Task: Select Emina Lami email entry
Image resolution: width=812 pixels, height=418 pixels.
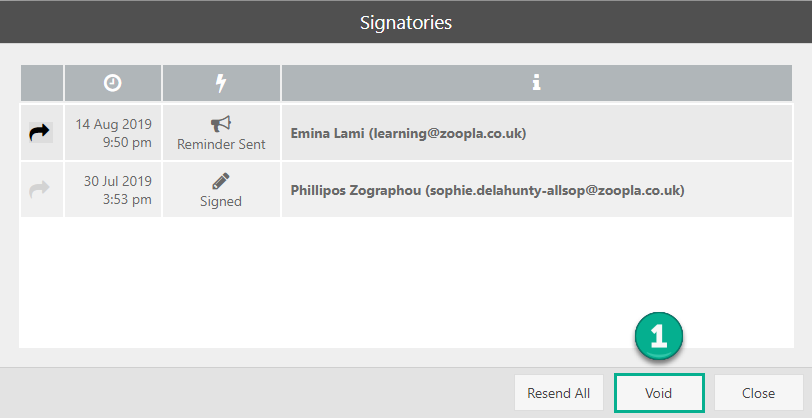Action: click(x=408, y=133)
